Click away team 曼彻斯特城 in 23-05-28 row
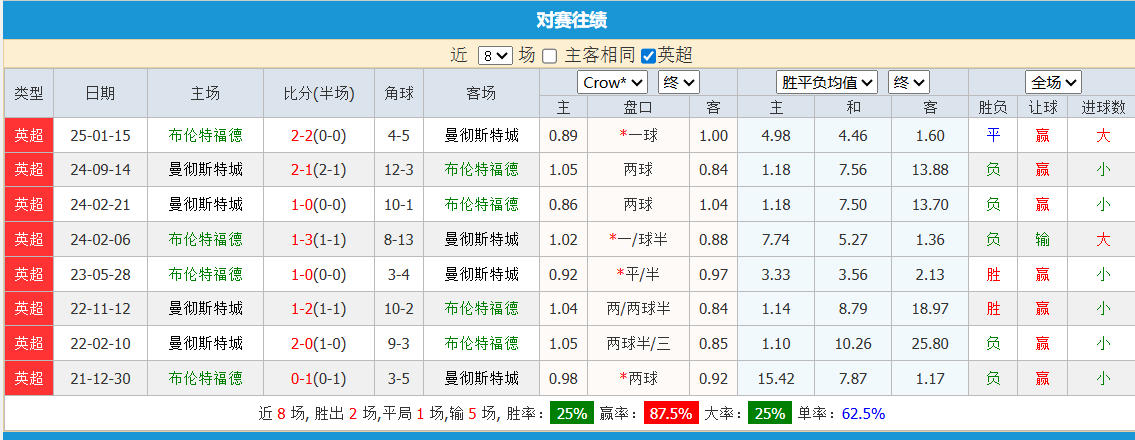This screenshot has width=1135, height=440. [481, 274]
